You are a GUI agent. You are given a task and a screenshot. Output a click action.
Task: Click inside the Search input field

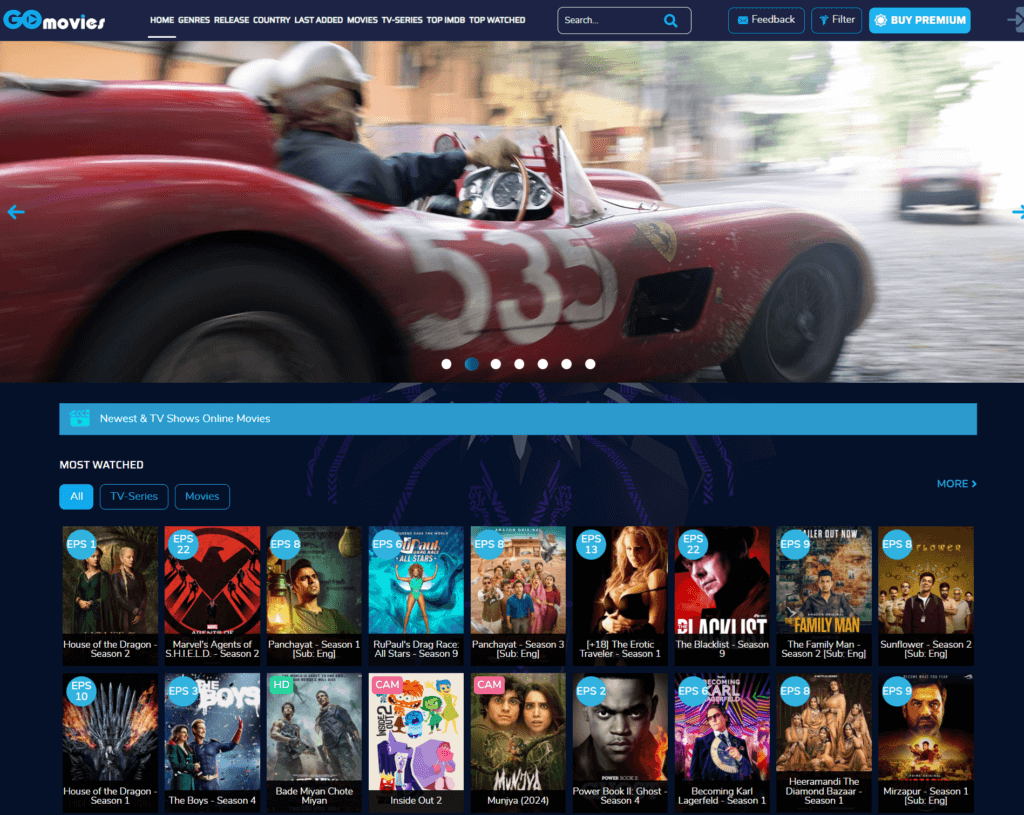(x=607, y=20)
